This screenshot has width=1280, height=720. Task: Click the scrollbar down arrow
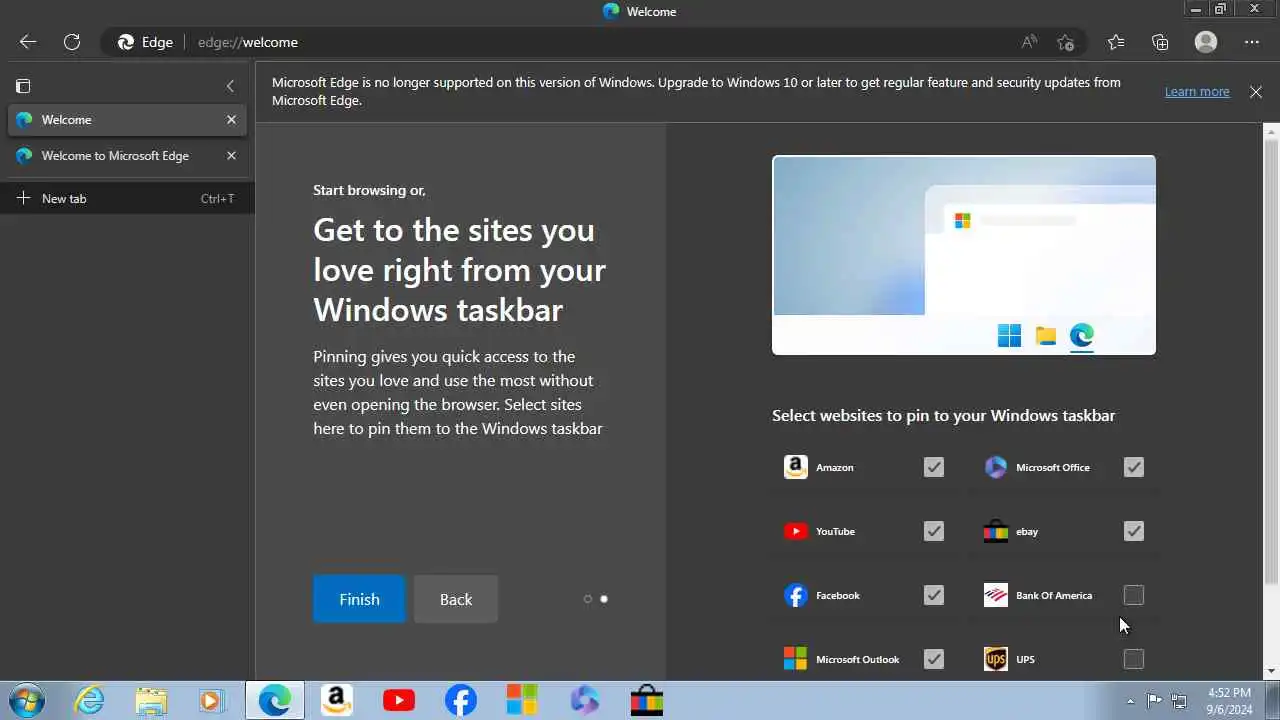pos(1272,672)
